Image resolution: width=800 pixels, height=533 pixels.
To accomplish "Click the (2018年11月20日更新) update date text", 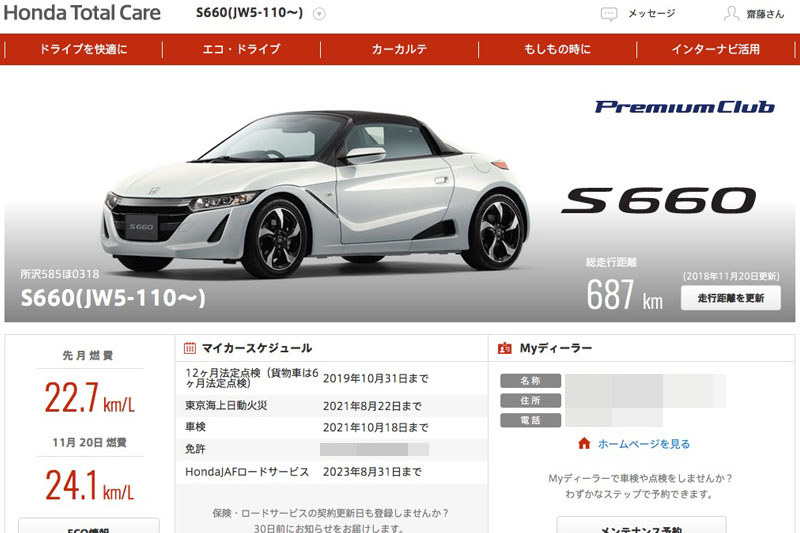I will (731, 276).
